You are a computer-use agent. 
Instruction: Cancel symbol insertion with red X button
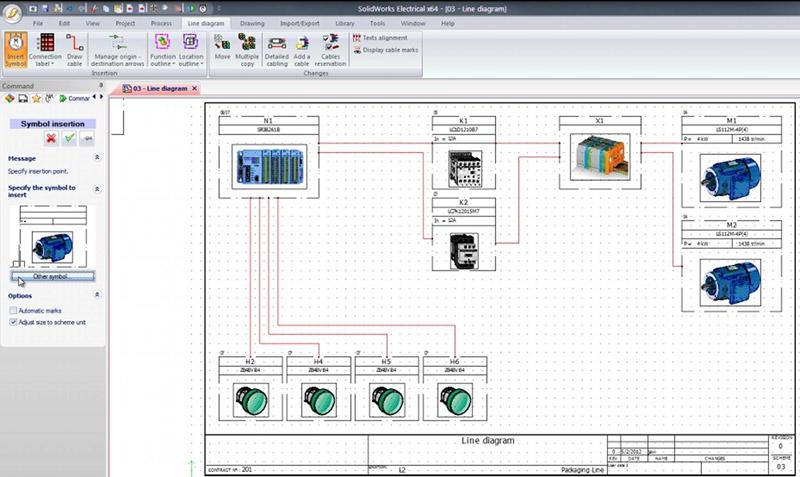tap(51, 138)
